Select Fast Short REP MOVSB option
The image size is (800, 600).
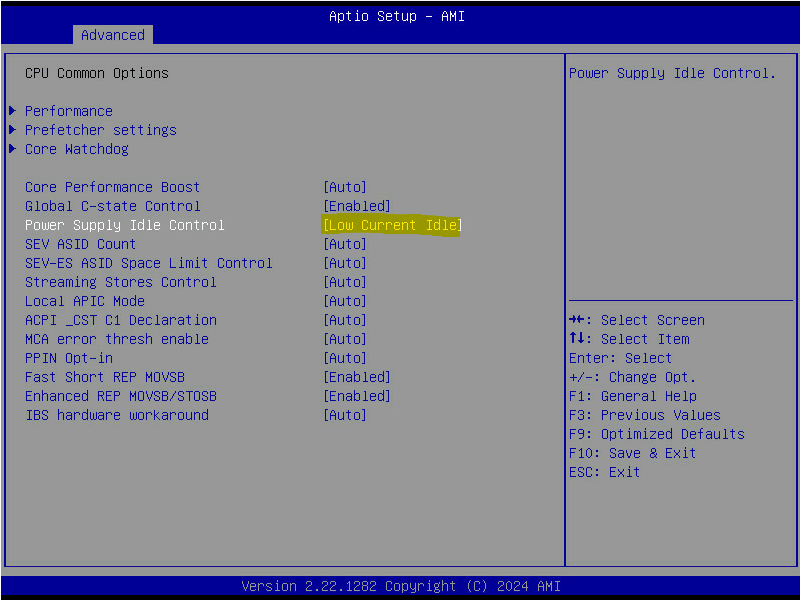coord(105,377)
